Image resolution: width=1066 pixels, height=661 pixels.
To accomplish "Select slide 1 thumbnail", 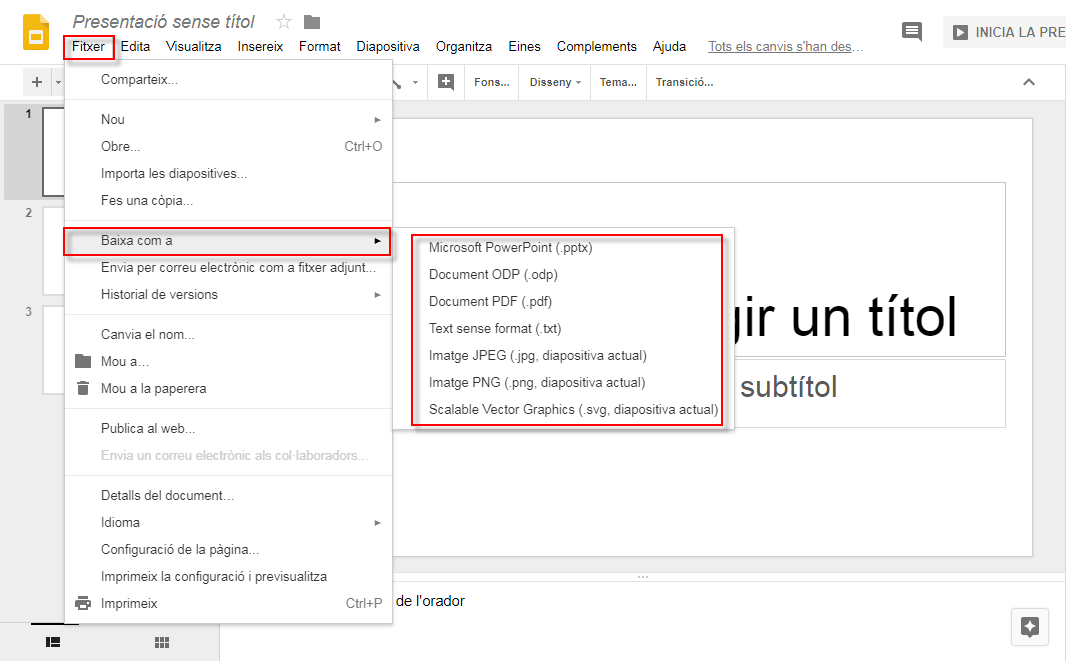I will coord(54,152).
